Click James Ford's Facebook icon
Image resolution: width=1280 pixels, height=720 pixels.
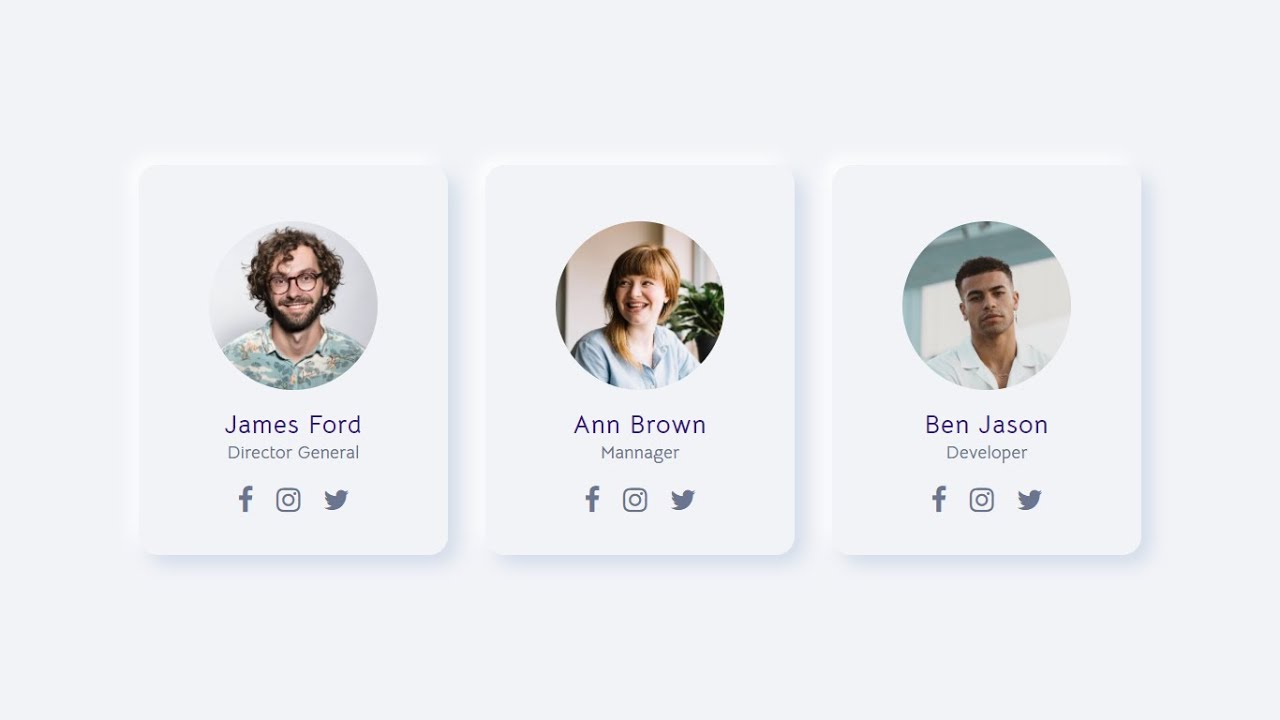point(245,499)
